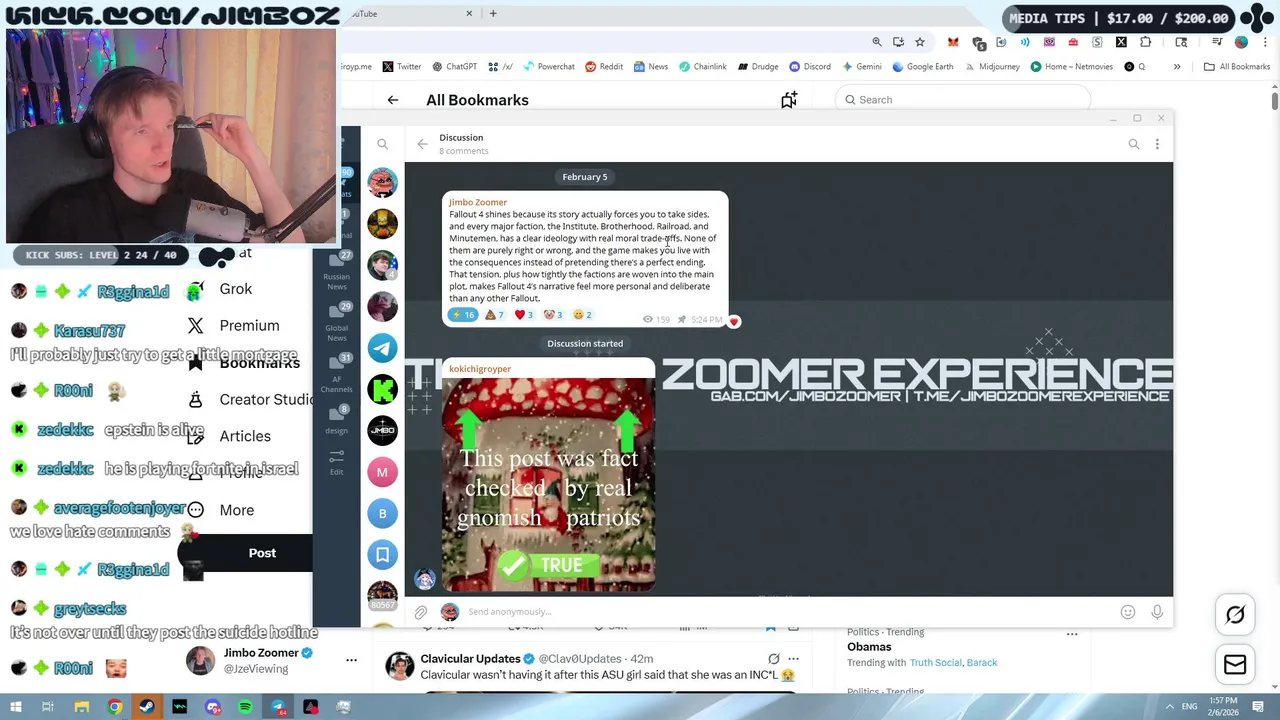Viewport: 1280px width, 720px height.
Task: Toggle the poop reaction with 7 count
Action: coord(495,315)
